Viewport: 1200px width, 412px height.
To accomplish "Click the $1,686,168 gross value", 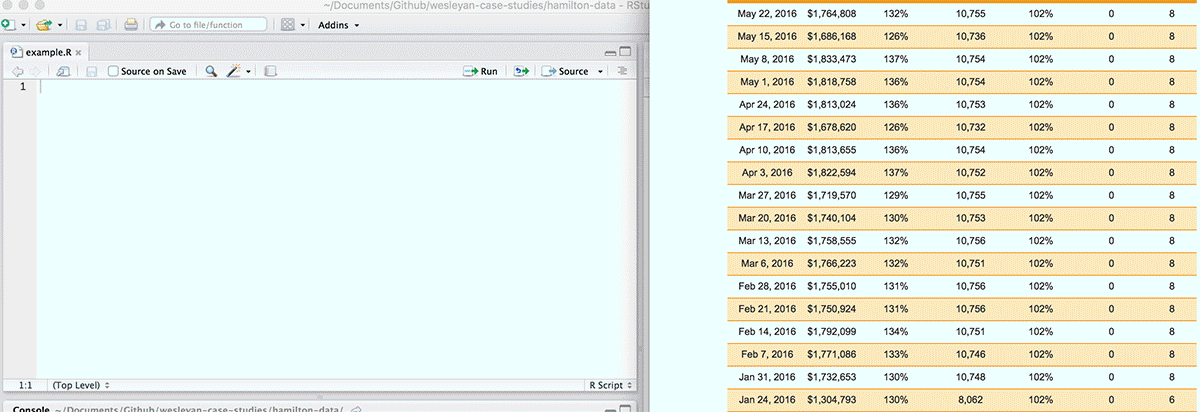I will coord(831,36).
